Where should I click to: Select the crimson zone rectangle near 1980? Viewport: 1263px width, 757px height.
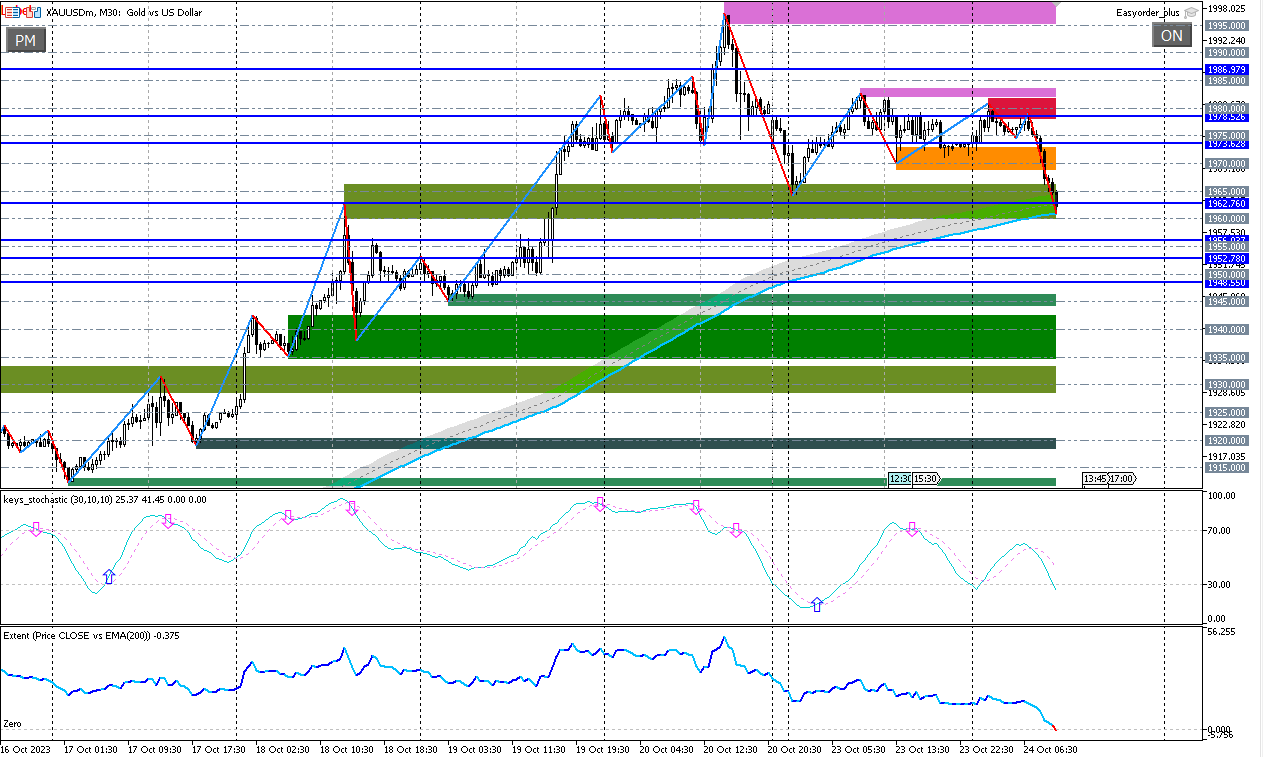pos(1022,107)
